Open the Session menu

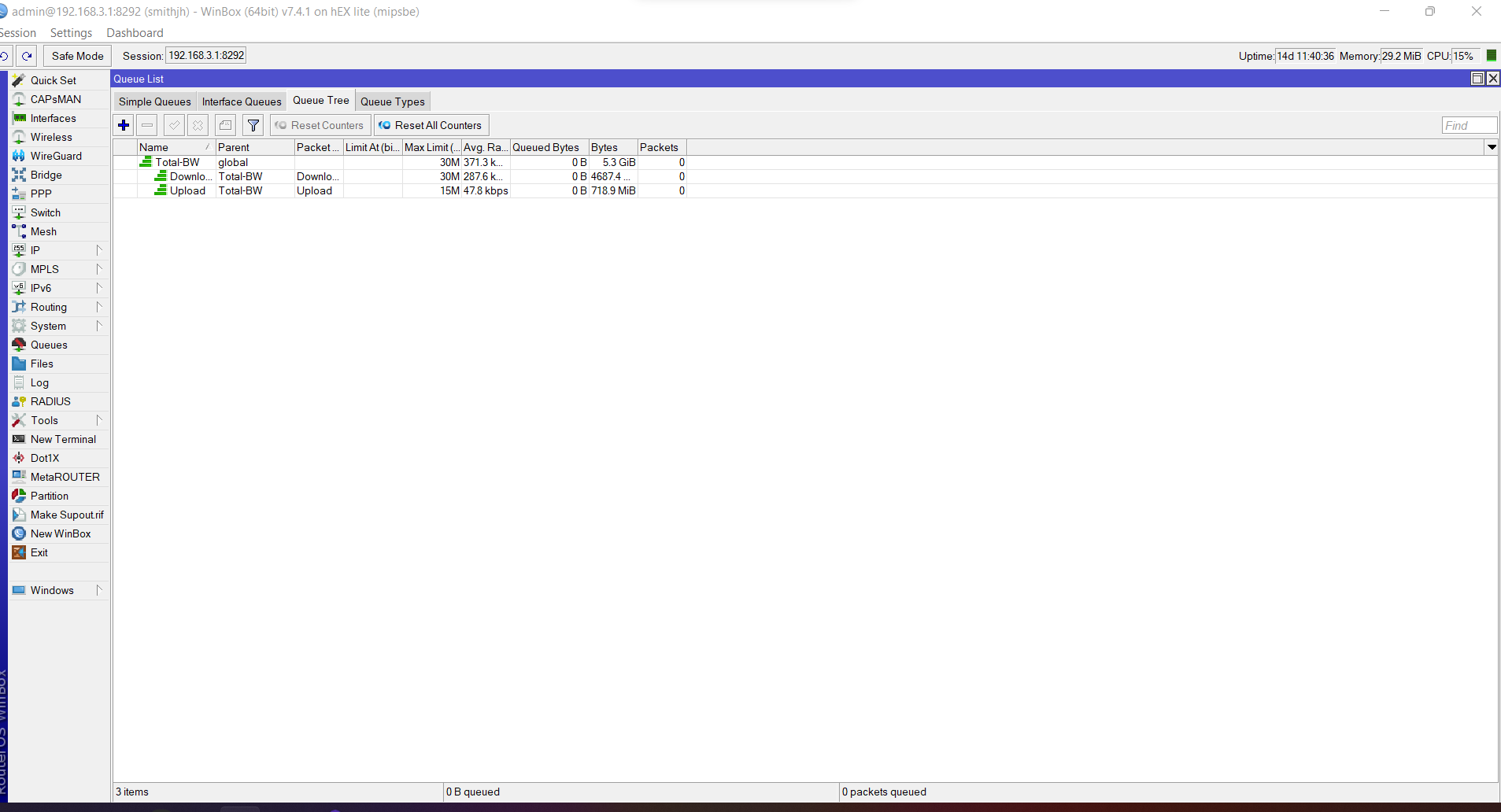18,33
